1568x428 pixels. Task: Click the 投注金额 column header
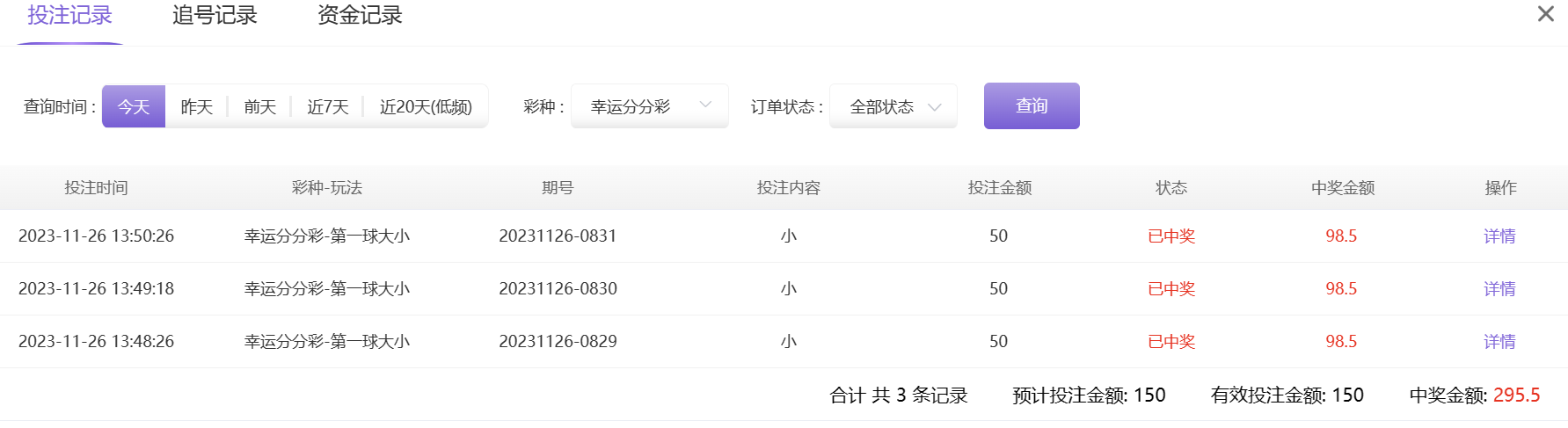click(999, 187)
